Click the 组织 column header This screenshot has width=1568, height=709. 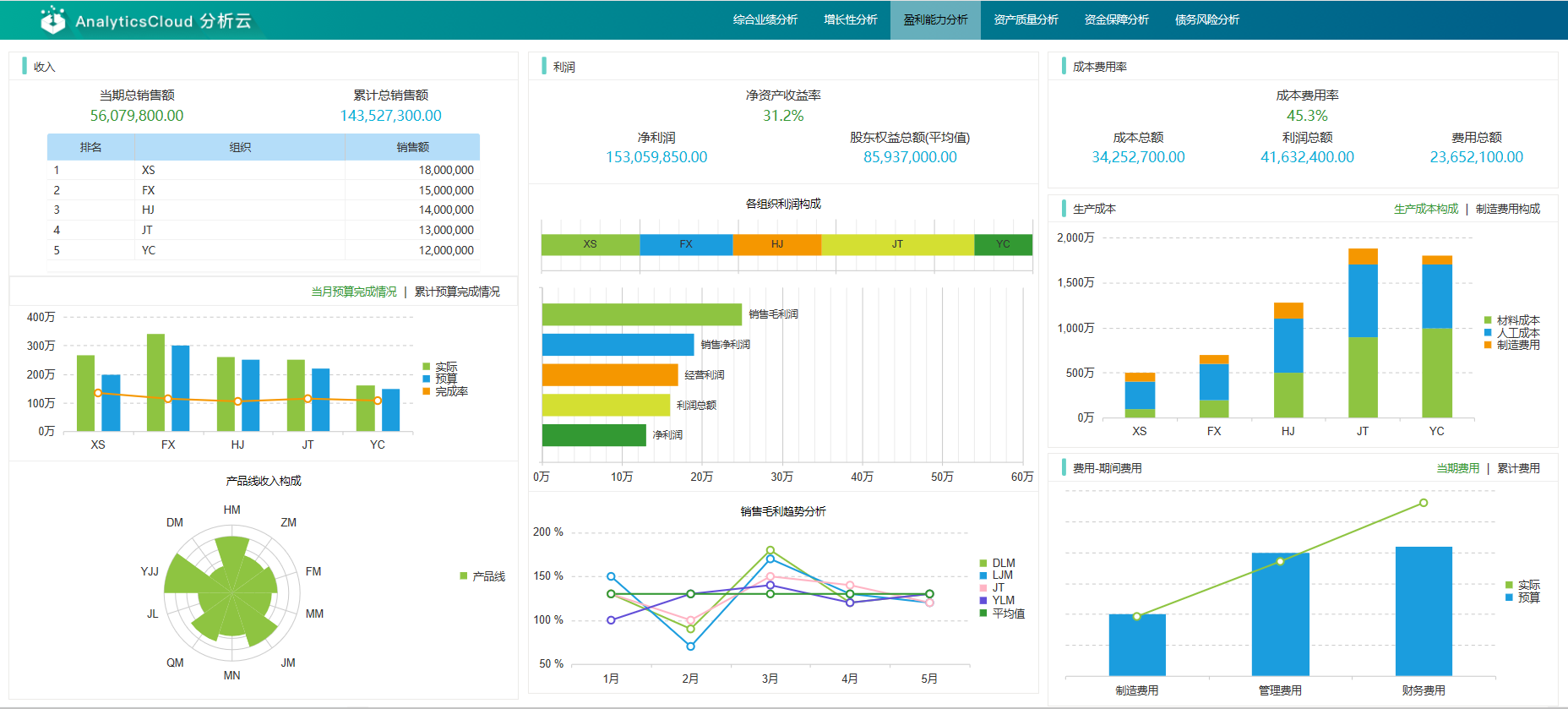tap(240, 147)
